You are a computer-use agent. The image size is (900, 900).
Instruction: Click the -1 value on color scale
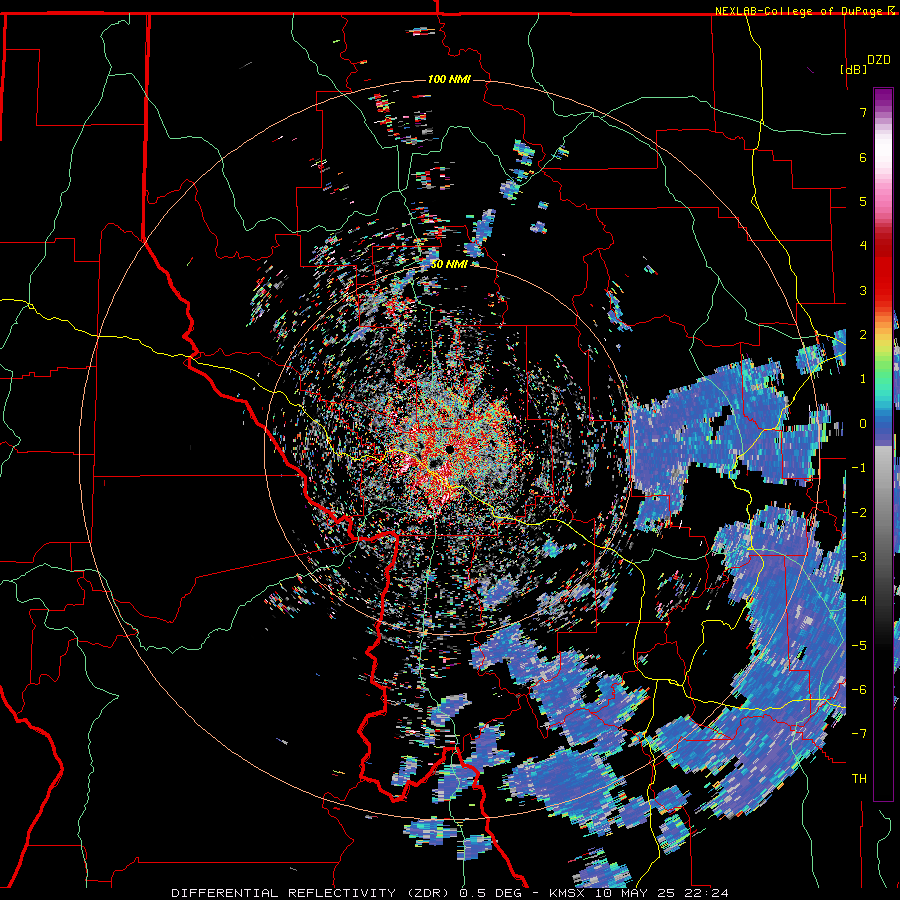(x=859, y=468)
